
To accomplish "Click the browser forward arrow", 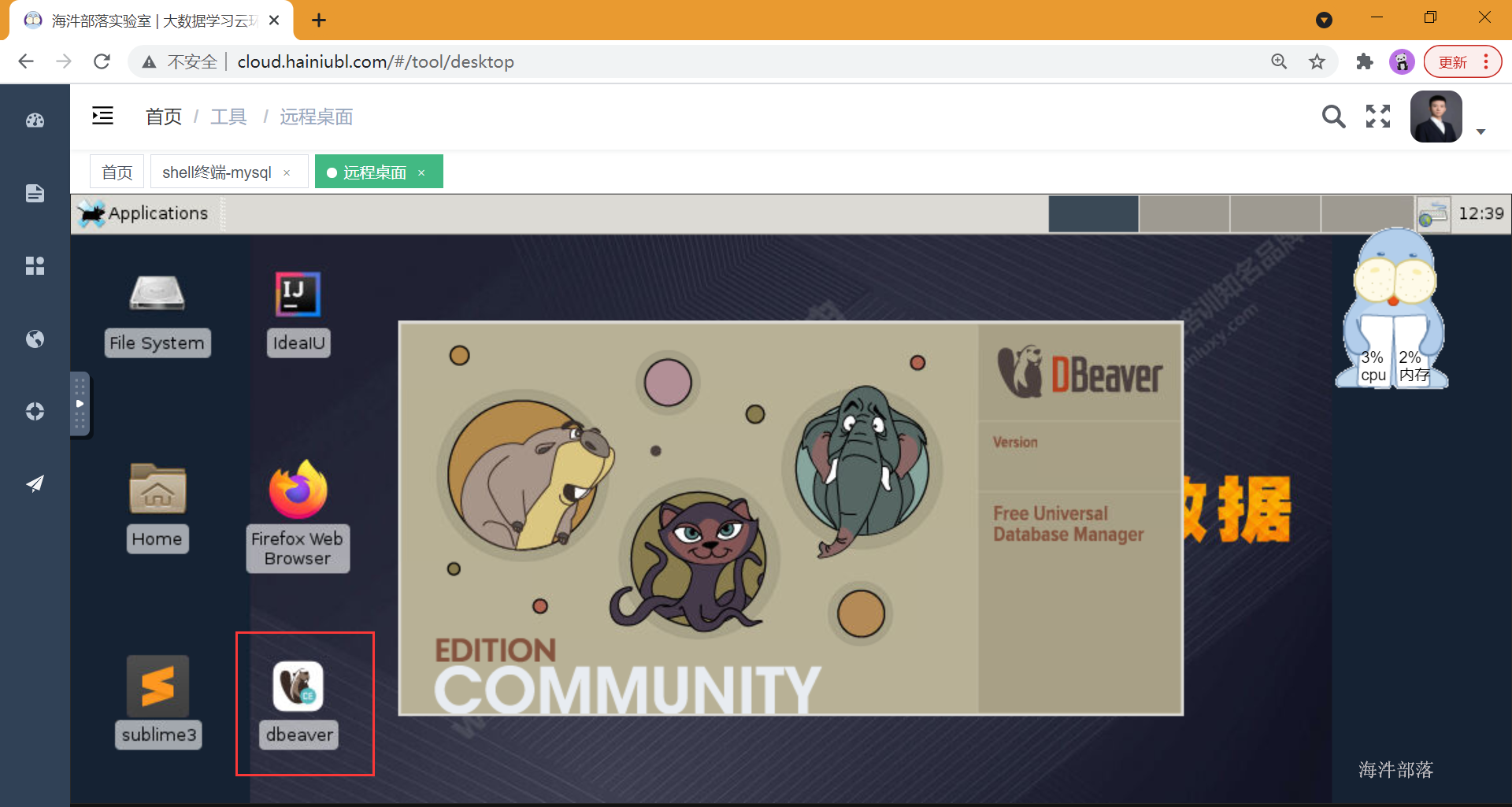I will point(64,61).
